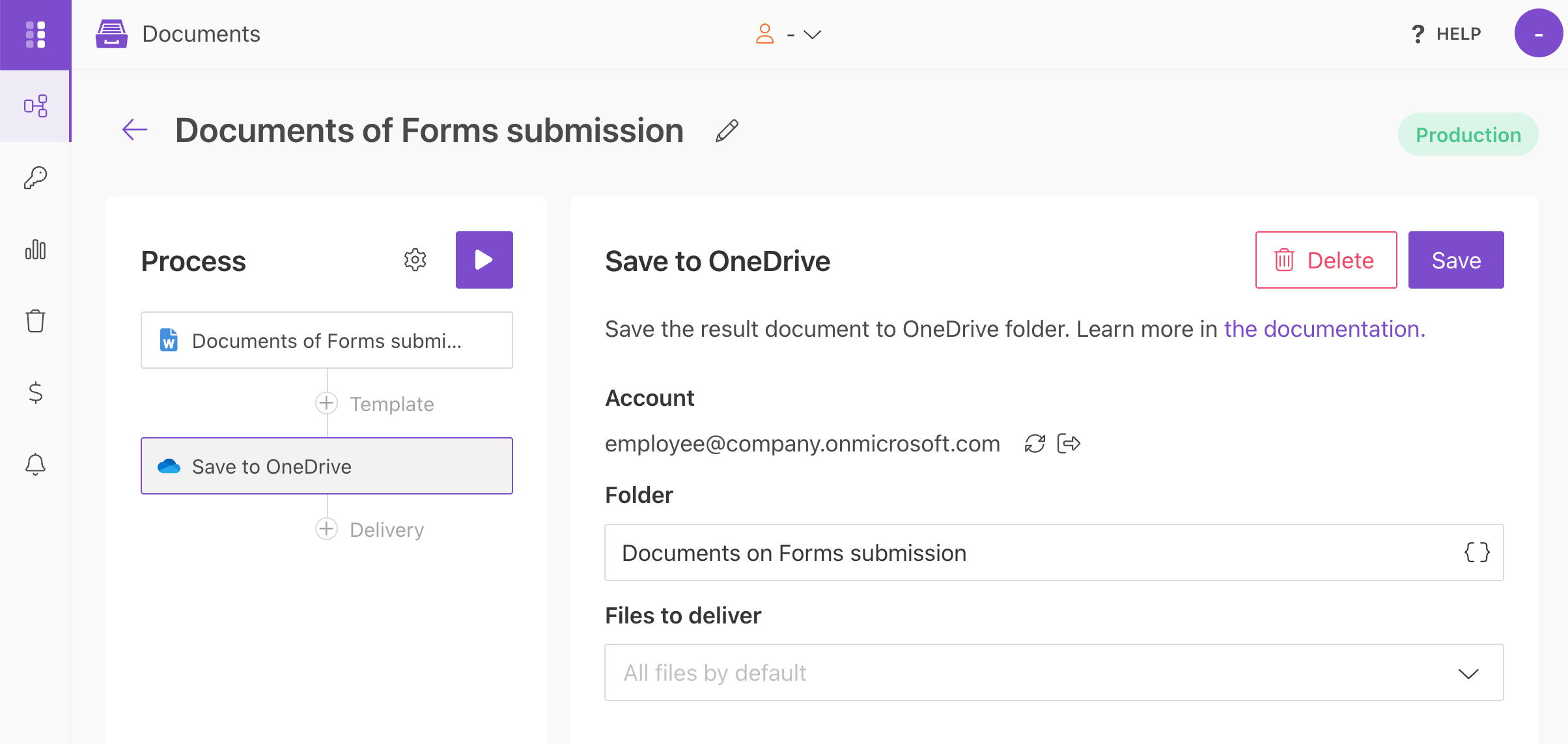This screenshot has width=1568, height=744.
Task: Sign out of the OneDrive account
Action: coord(1069,444)
